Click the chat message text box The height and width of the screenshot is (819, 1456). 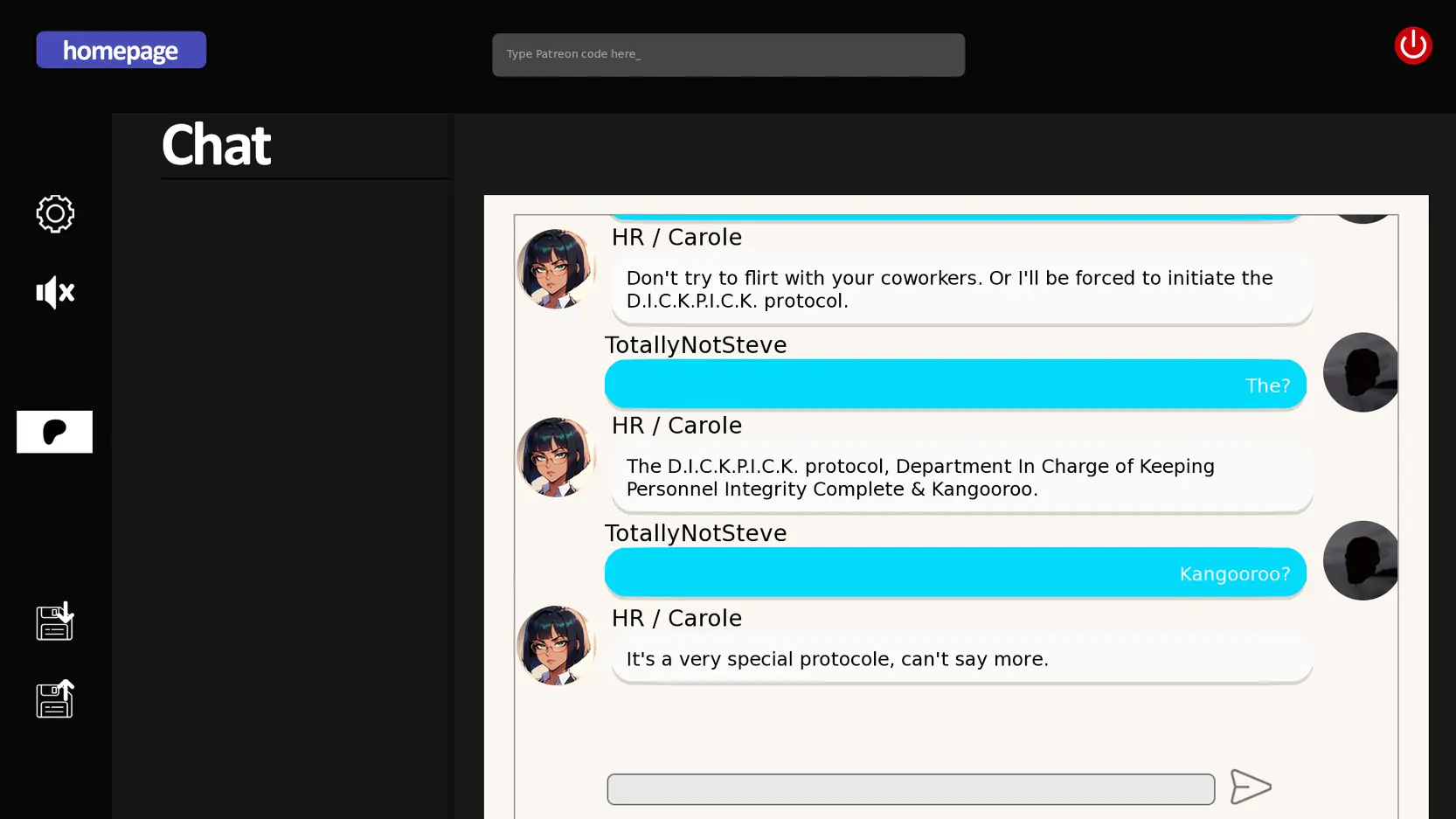pyautogui.click(x=910, y=788)
